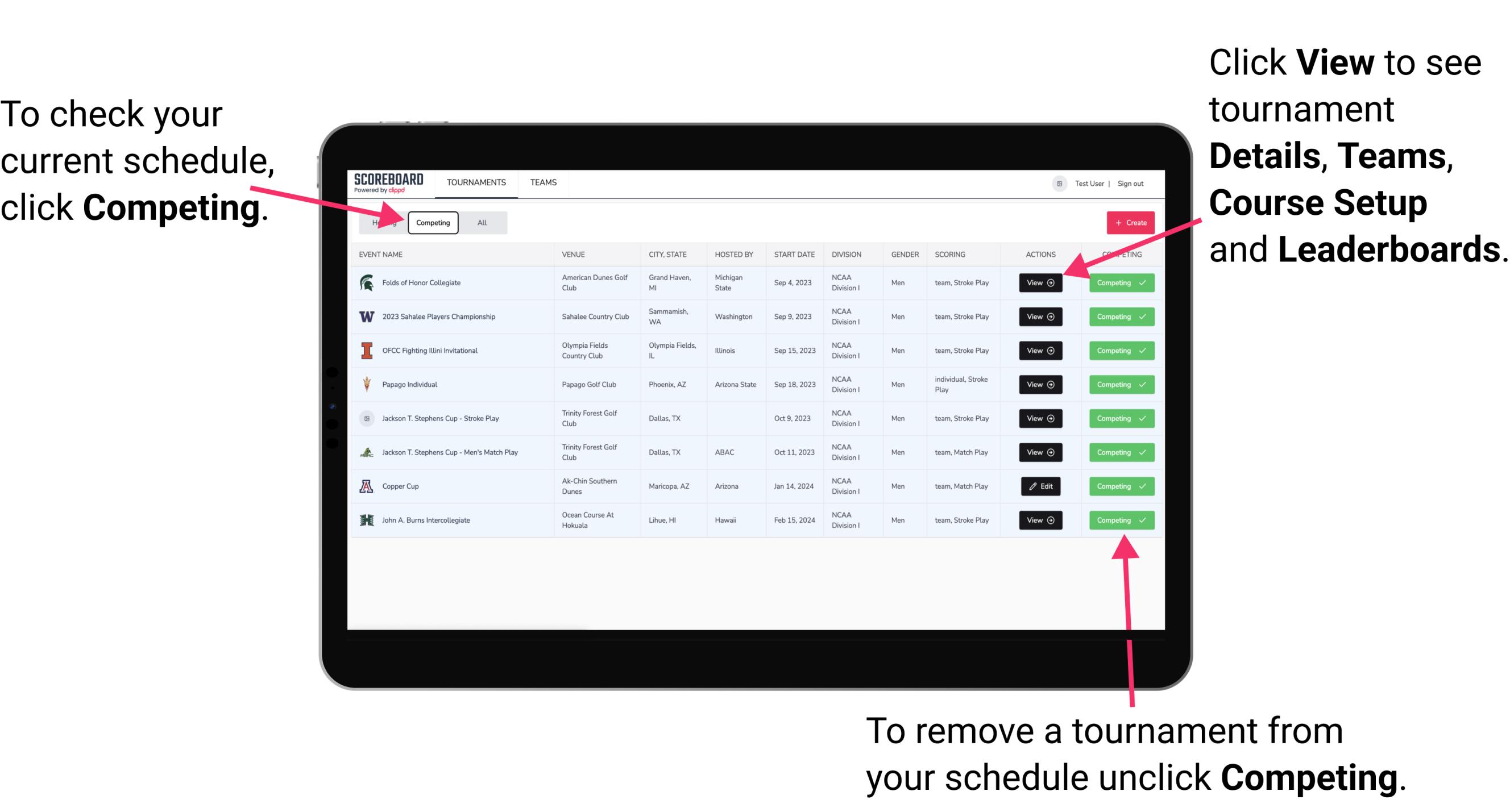Screen dimensions: 1510x812
Task: Click the plus Create button
Action: [x=1128, y=222]
